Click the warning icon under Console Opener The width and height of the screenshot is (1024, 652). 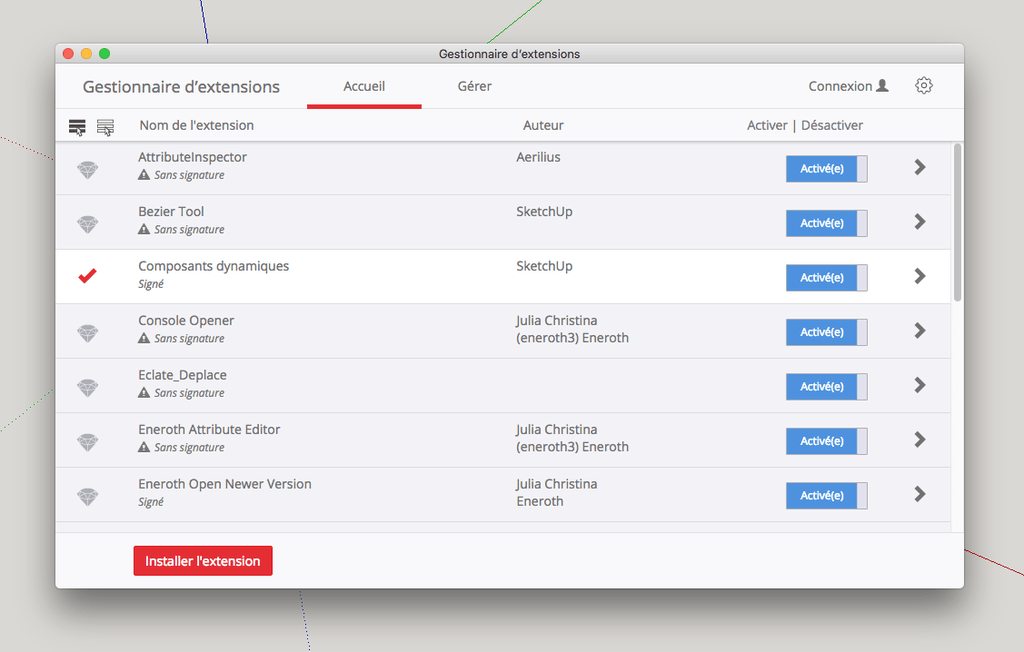(144, 338)
